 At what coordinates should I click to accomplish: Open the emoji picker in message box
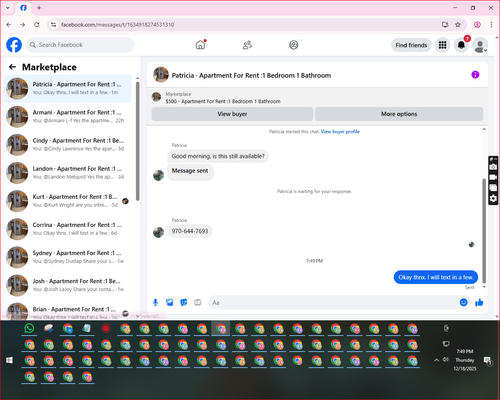pyautogui.click(x=463, y=302)
